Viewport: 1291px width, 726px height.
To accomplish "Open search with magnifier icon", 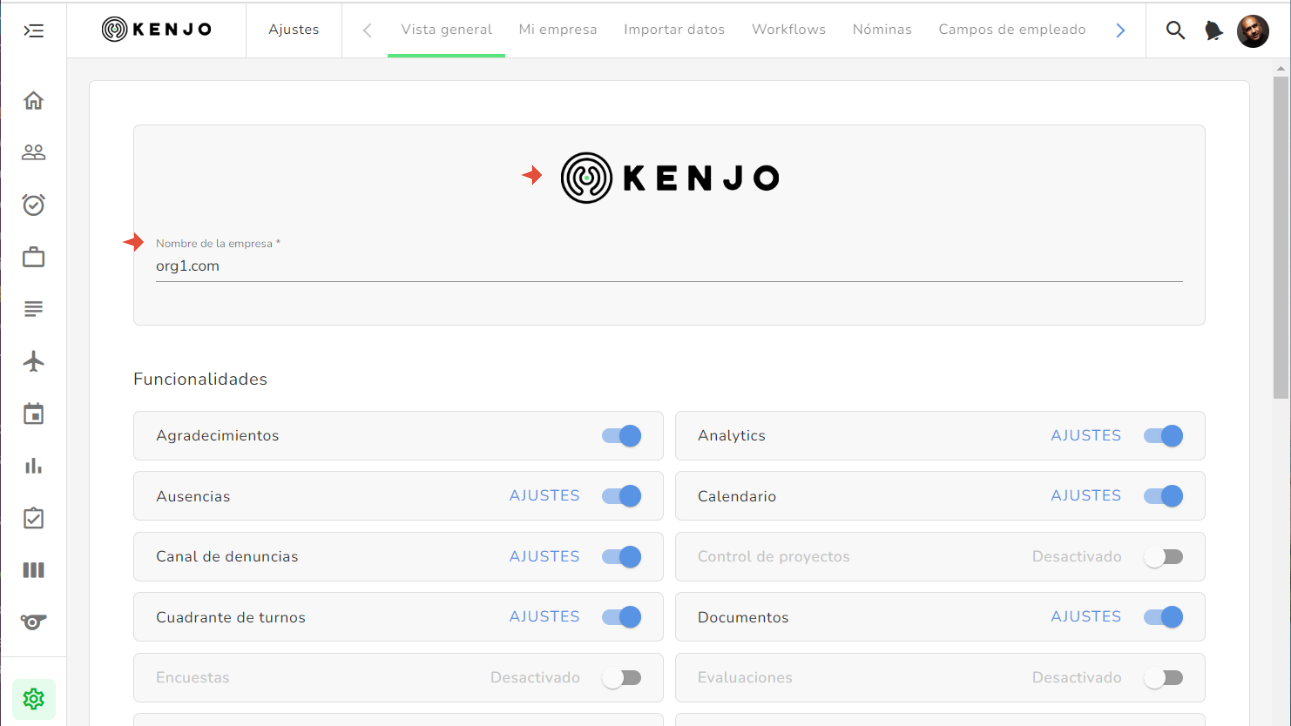I will [x=1176, y=30].
